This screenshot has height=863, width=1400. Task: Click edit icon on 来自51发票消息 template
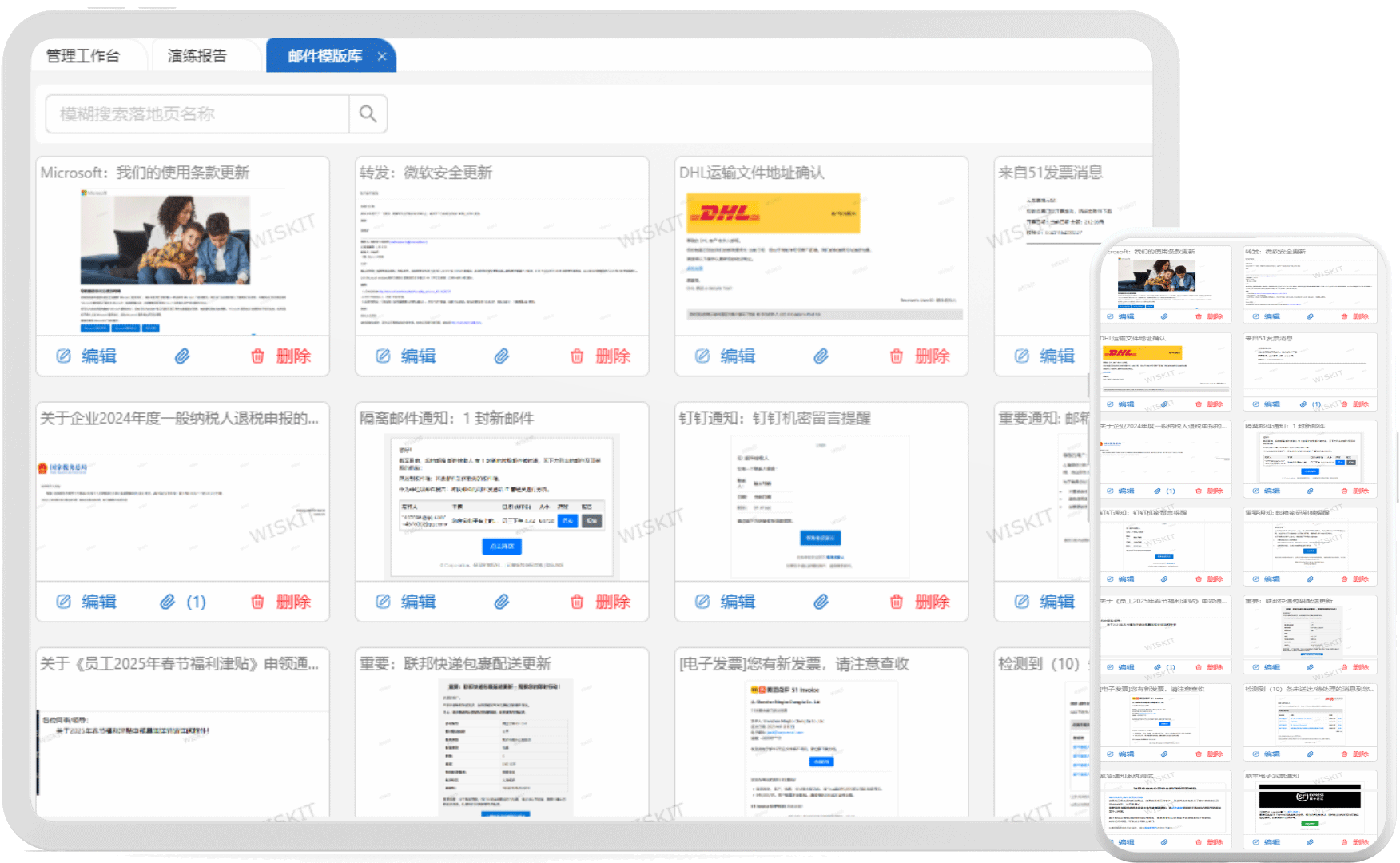coord(1022,356)
